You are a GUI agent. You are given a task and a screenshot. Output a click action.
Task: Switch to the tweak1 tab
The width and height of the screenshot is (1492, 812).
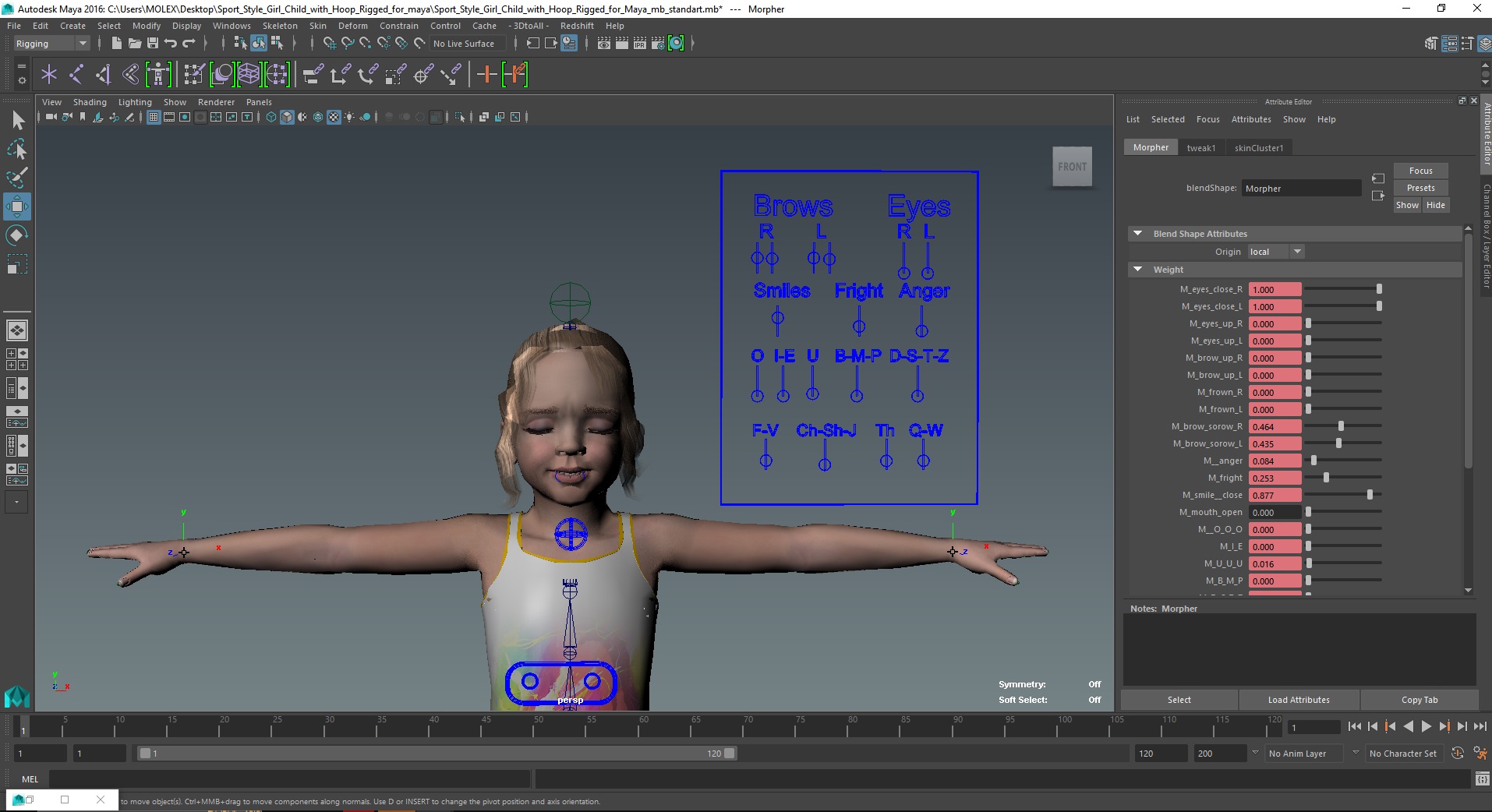(1200, 148)
